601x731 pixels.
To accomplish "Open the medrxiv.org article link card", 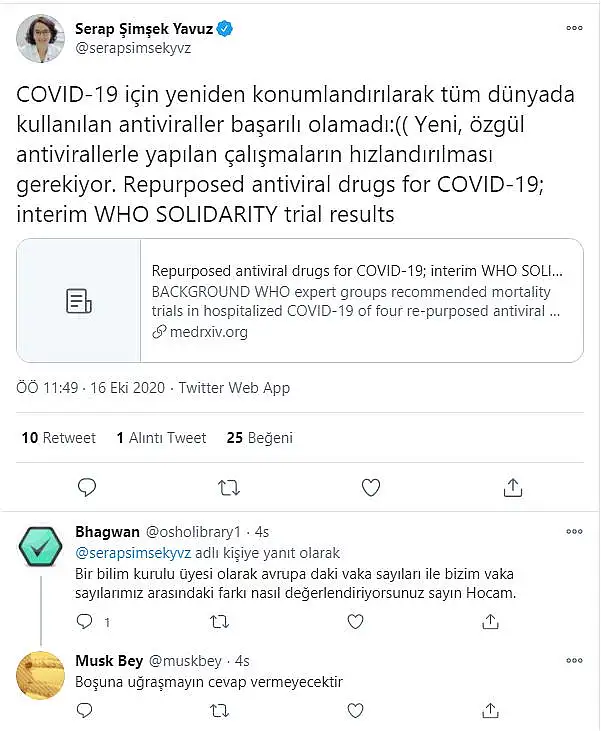I will tap(300, 301).
